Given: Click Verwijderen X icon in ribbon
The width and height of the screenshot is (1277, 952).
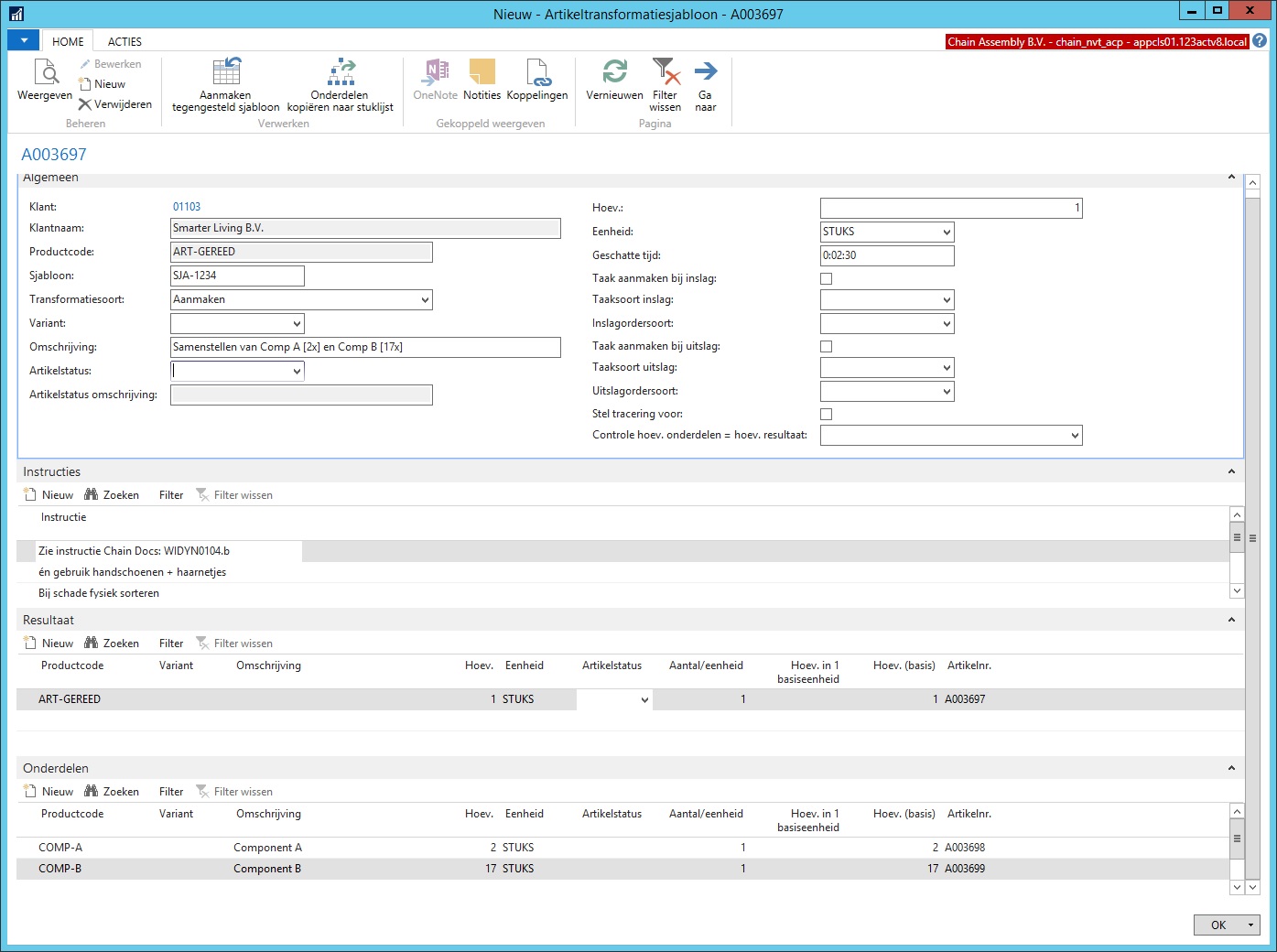Looking at the screenshot, I should click(x=85, y=104).
